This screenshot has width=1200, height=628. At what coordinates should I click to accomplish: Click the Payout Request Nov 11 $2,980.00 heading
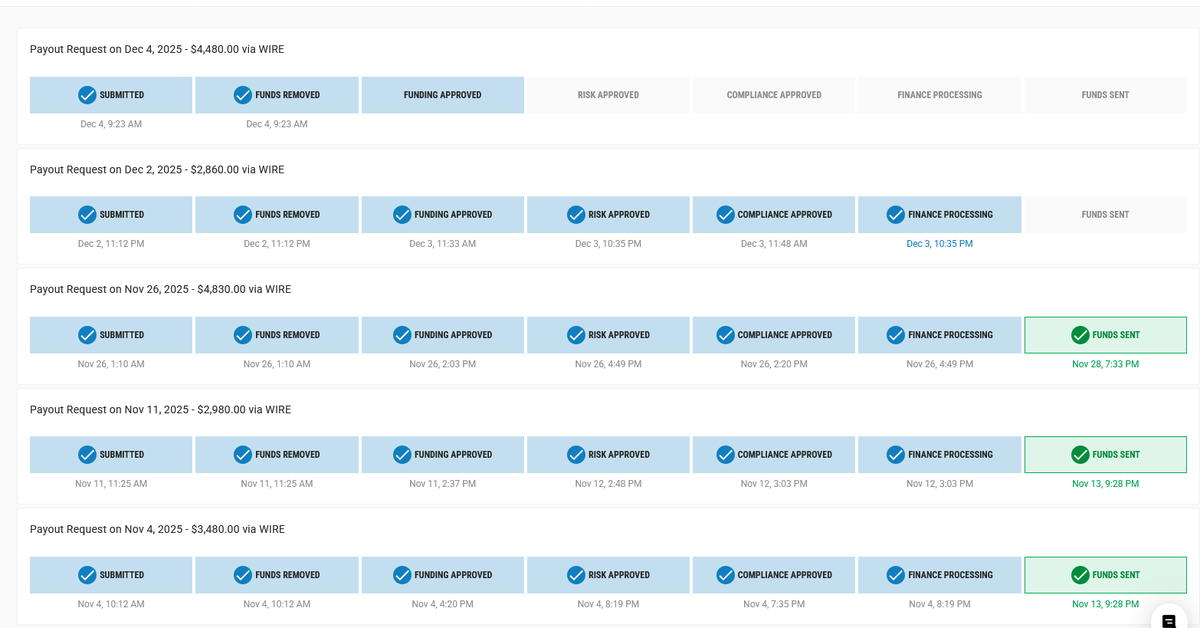tap(161, 410)
